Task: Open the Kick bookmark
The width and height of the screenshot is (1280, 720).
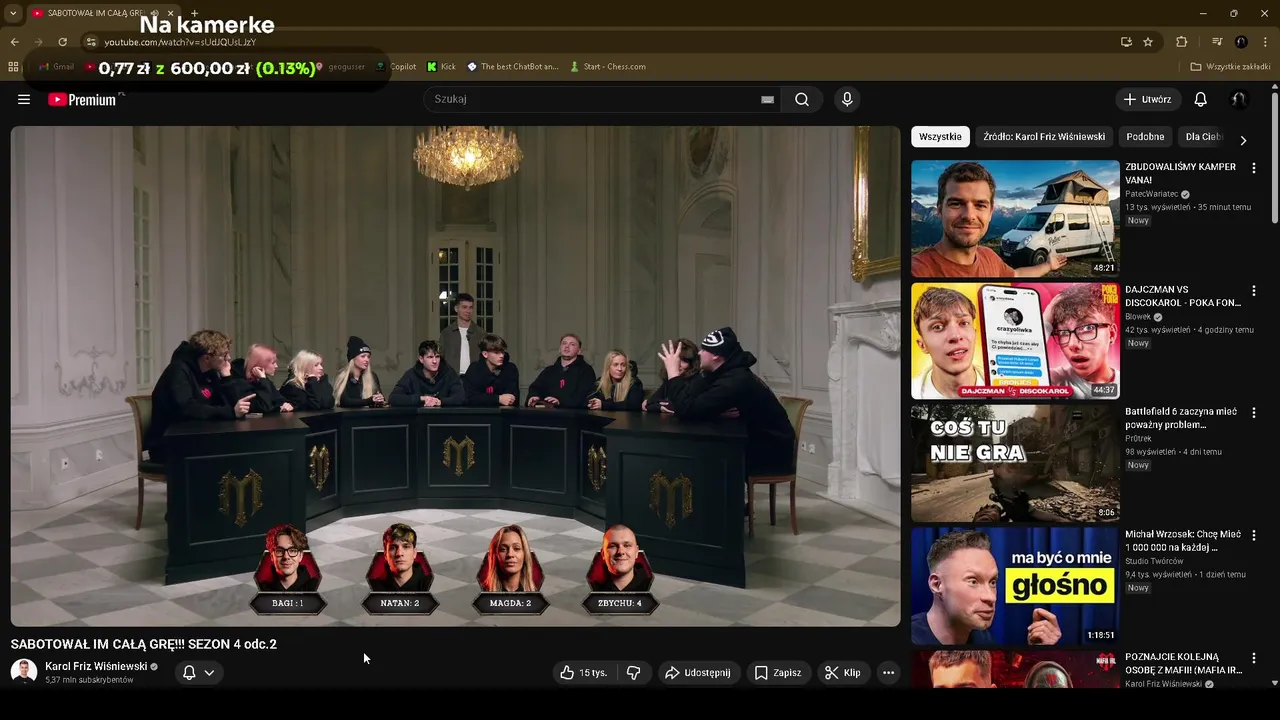Action: (x=441, y=67)
